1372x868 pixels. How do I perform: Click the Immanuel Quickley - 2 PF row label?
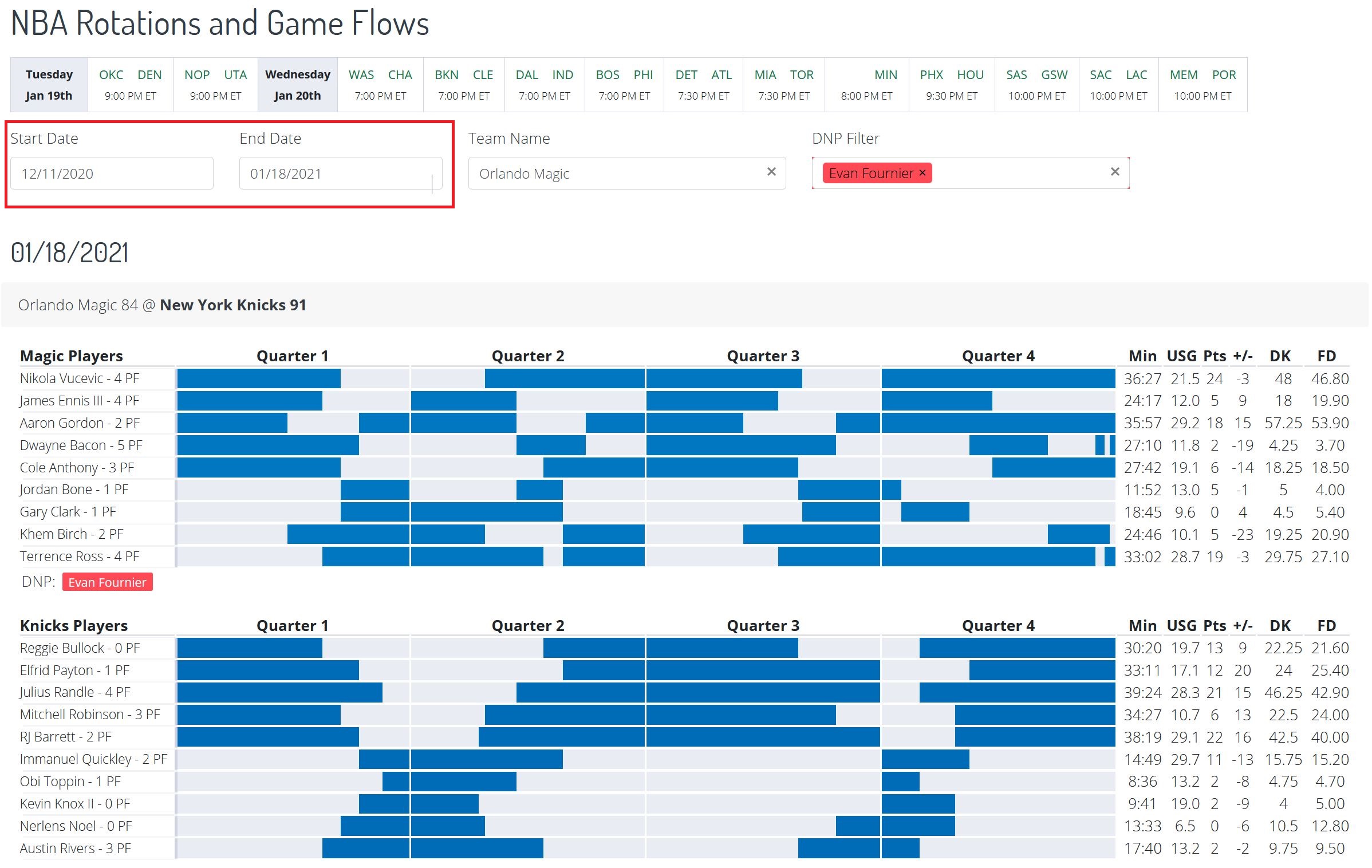click(93, 759)
